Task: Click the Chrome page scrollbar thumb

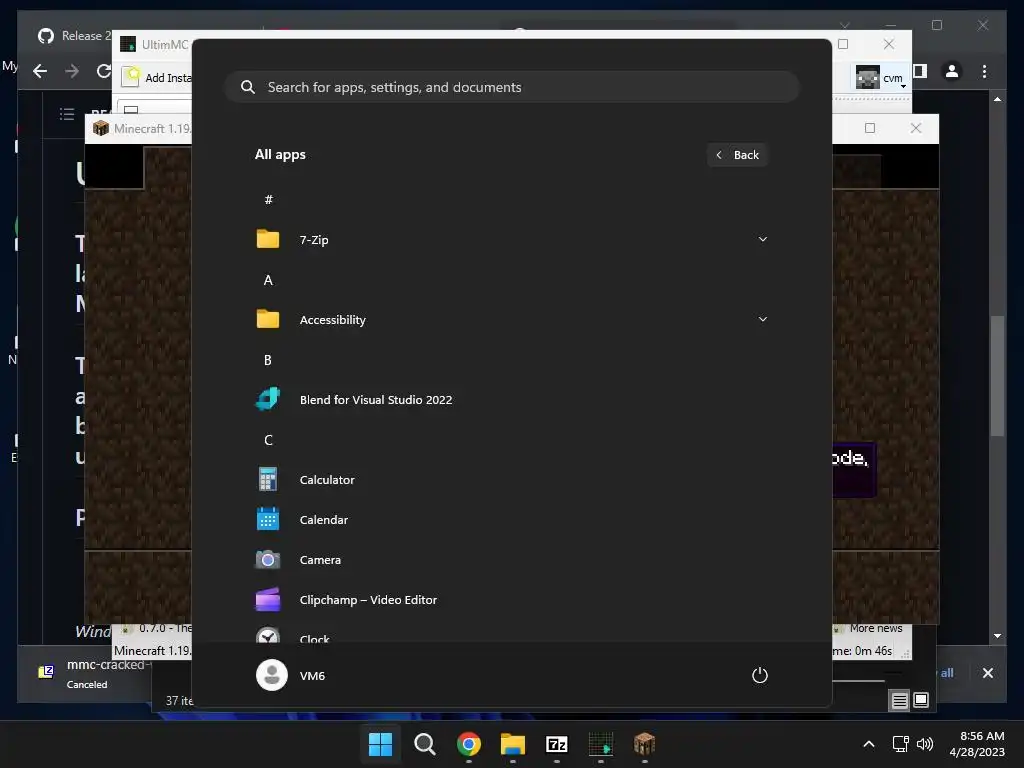Action: 997,375
